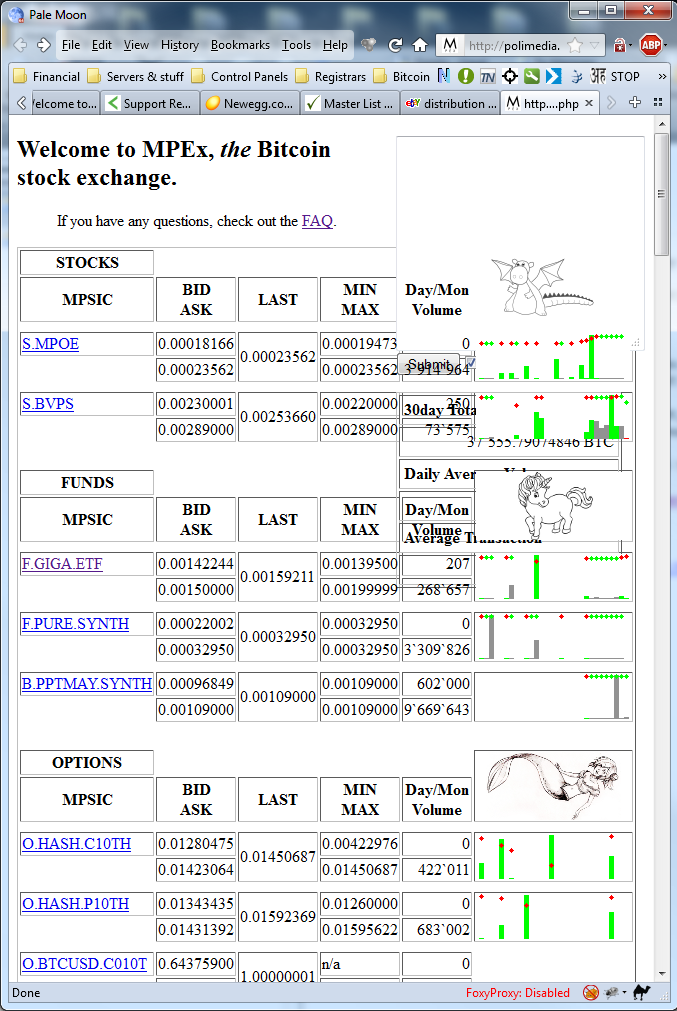Open the S.BVPS stock link

48,404
